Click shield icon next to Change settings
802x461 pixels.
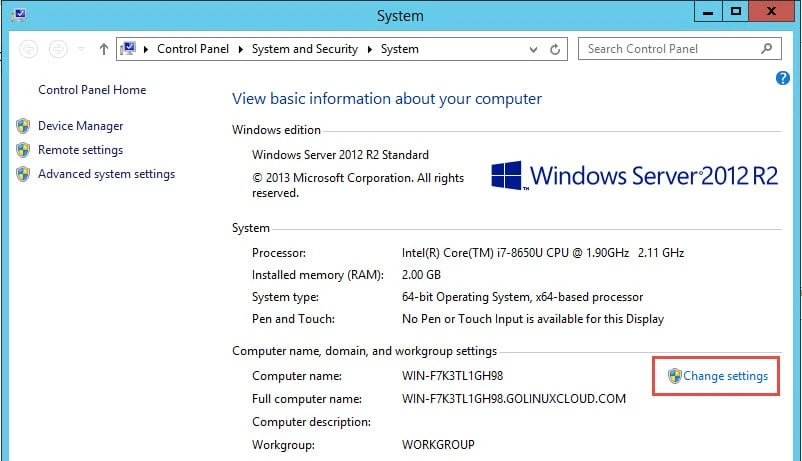pyautogui.click(x=675, y=376)
